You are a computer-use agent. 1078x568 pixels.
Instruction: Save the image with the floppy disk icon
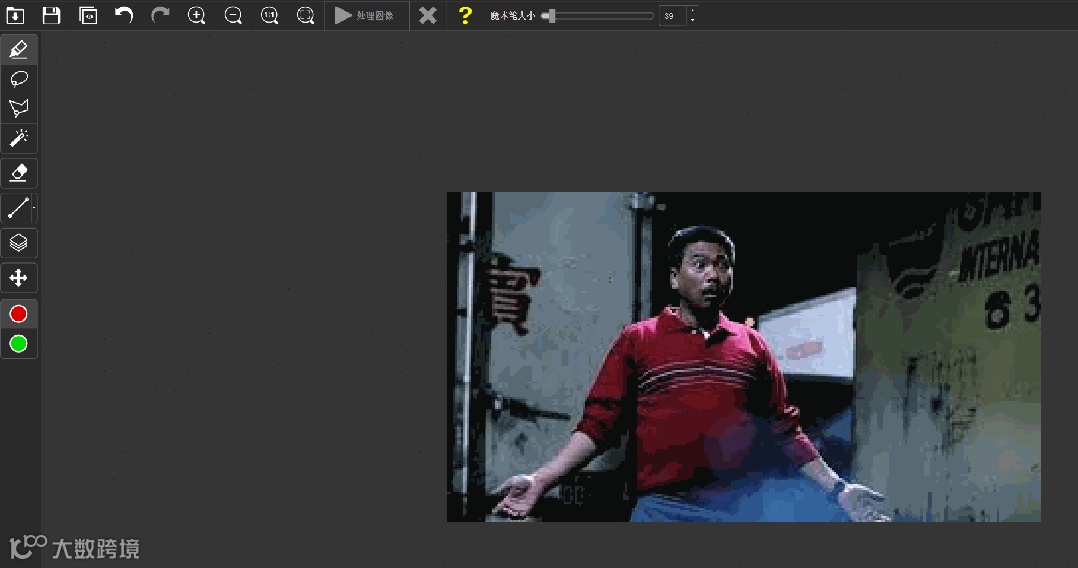52,15
